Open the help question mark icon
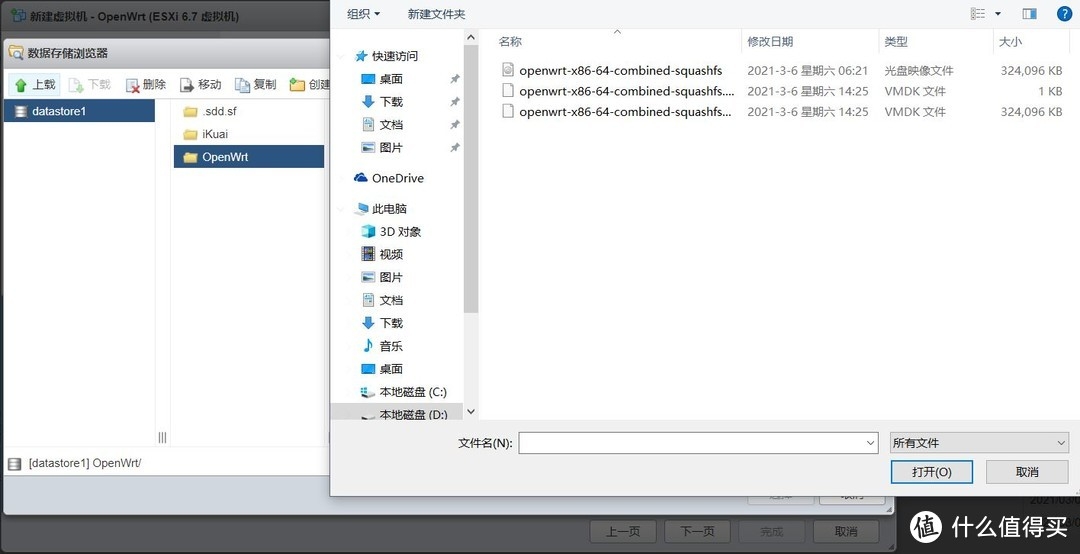The image size is (1080, 554). point(1064,14)
